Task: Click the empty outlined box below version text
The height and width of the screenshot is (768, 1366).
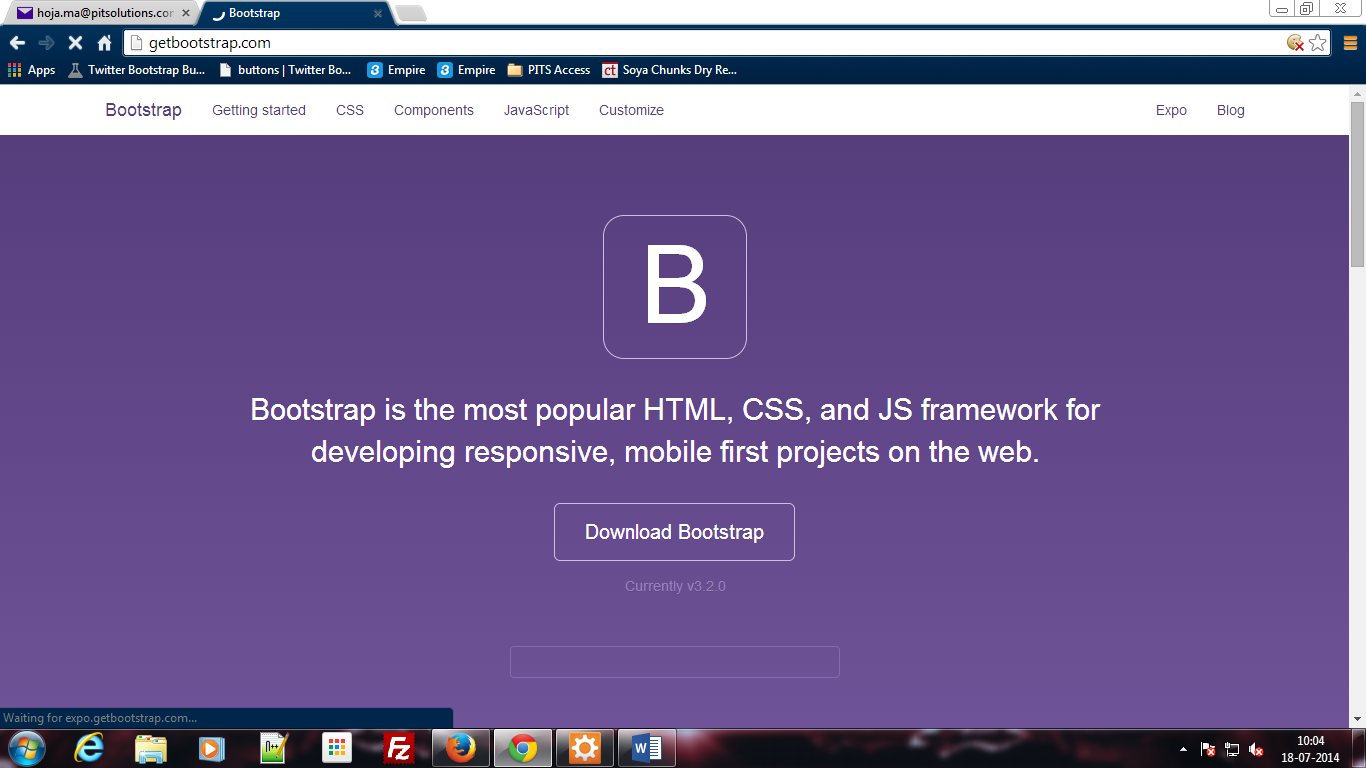Action: (x=675, y=662)
